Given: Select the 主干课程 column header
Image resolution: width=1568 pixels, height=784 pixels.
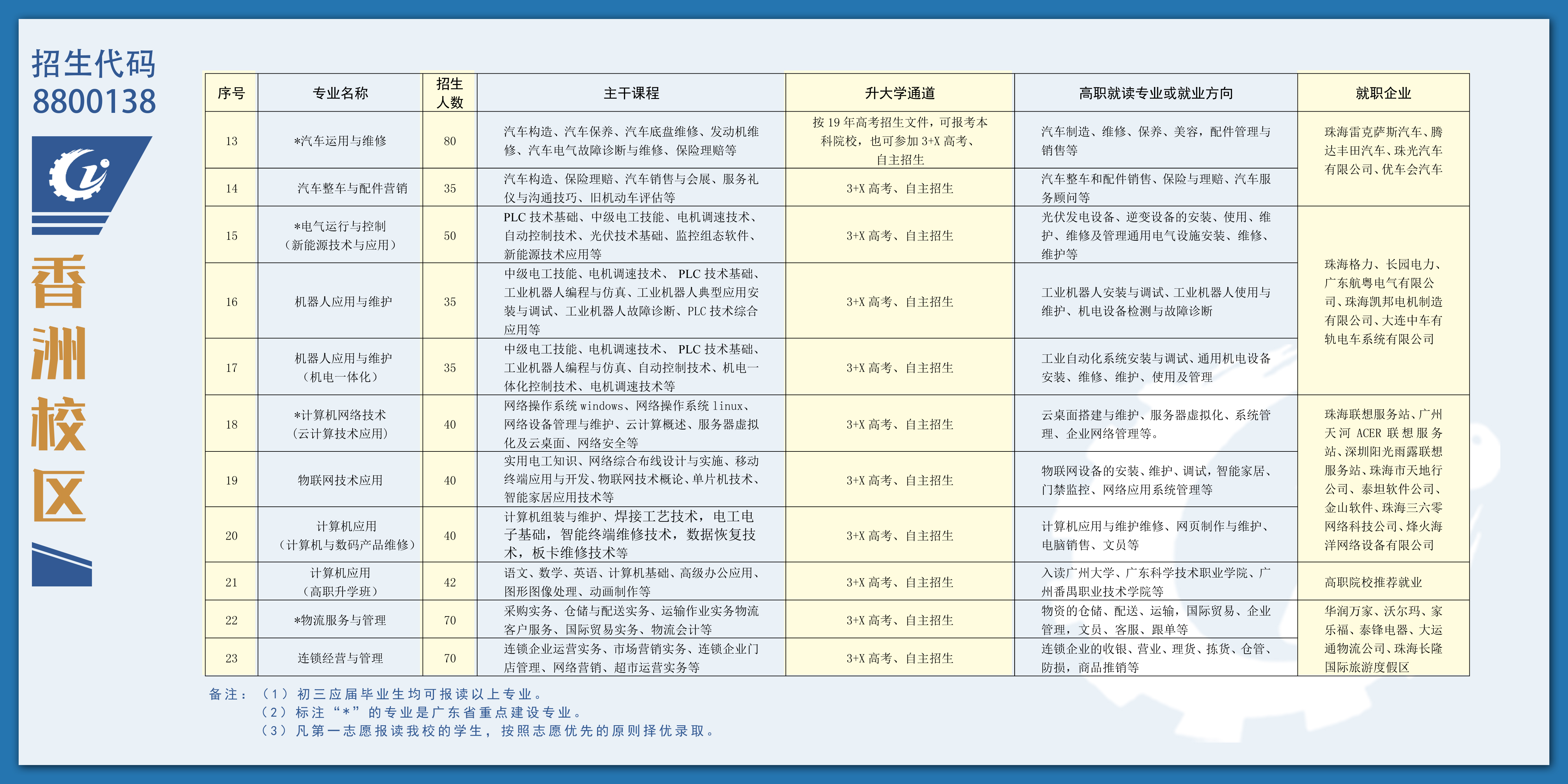Looking at the screenshot, I should coord(631,93).
